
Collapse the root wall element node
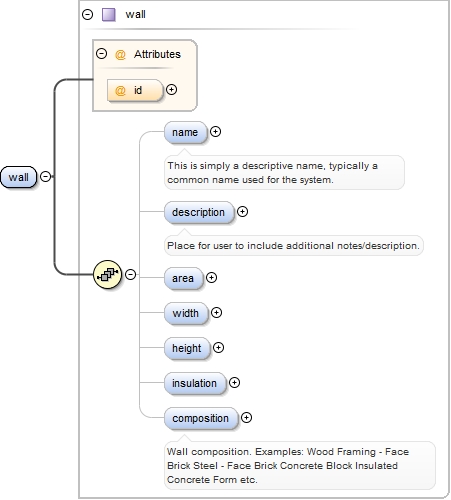coord(46,176)
